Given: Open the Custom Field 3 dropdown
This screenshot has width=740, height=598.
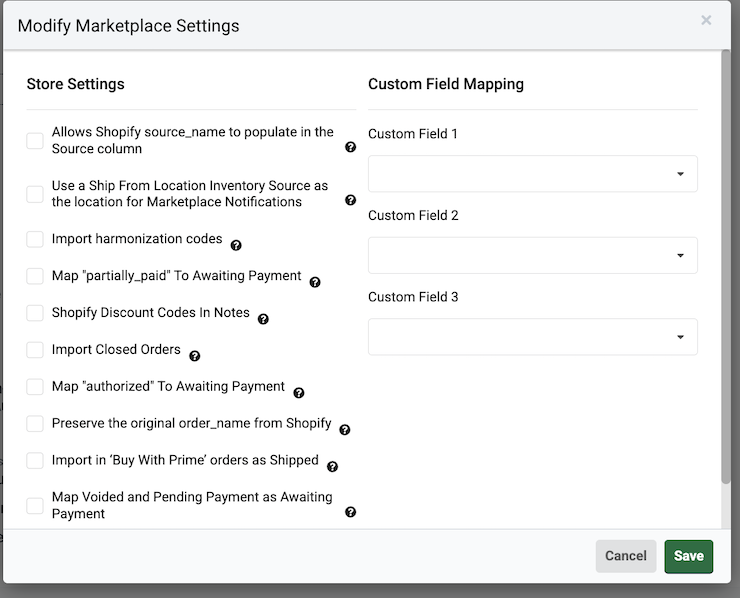Looking at the screenshot, I should (x=532, y=337).
